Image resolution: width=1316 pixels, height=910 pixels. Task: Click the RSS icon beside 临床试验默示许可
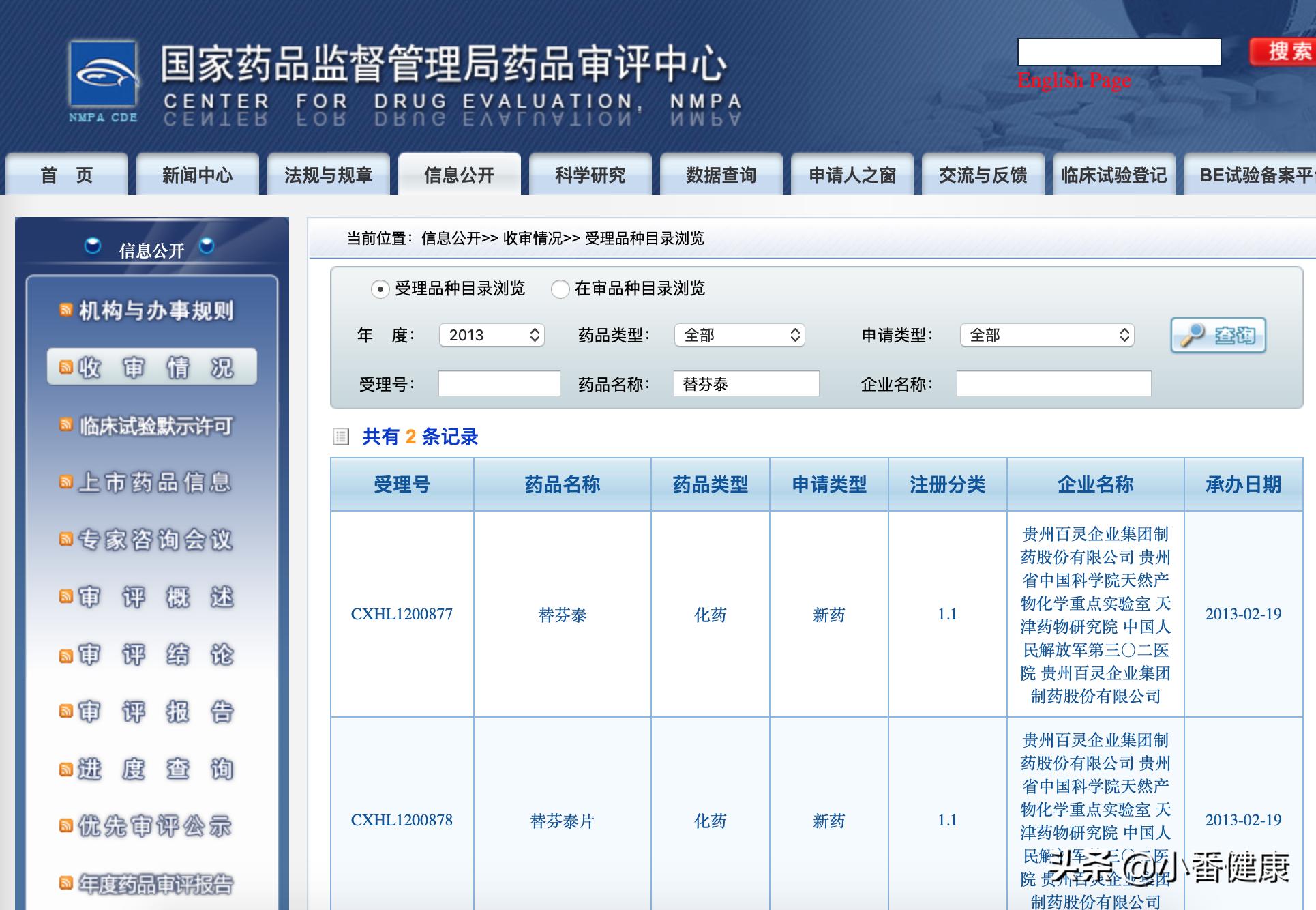click(x=65, y=424)
